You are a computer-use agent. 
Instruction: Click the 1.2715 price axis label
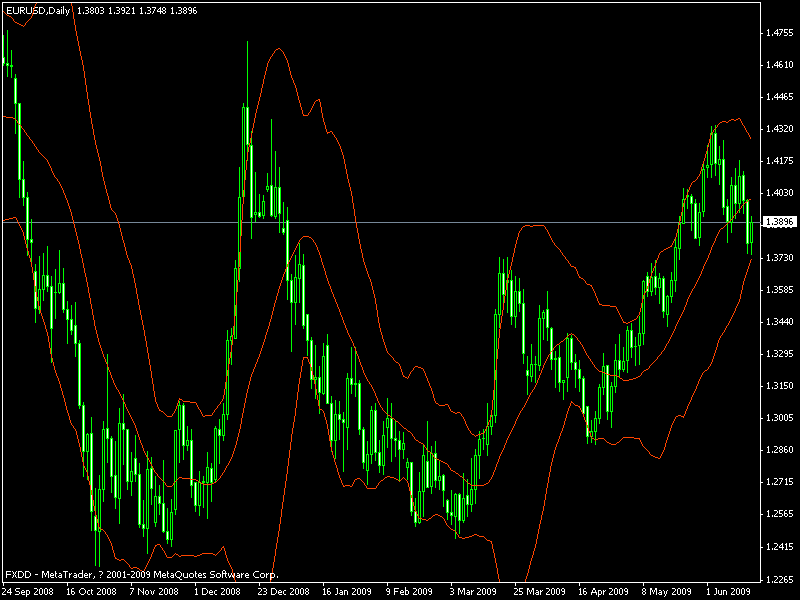pos(780,482)
